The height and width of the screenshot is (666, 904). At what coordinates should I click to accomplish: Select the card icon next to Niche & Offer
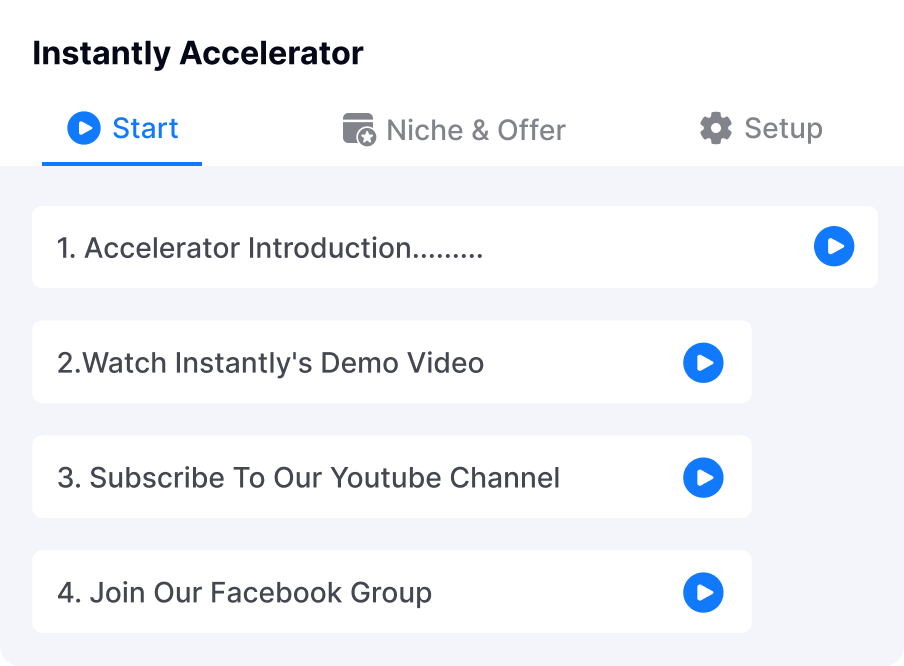click(360, 127)
